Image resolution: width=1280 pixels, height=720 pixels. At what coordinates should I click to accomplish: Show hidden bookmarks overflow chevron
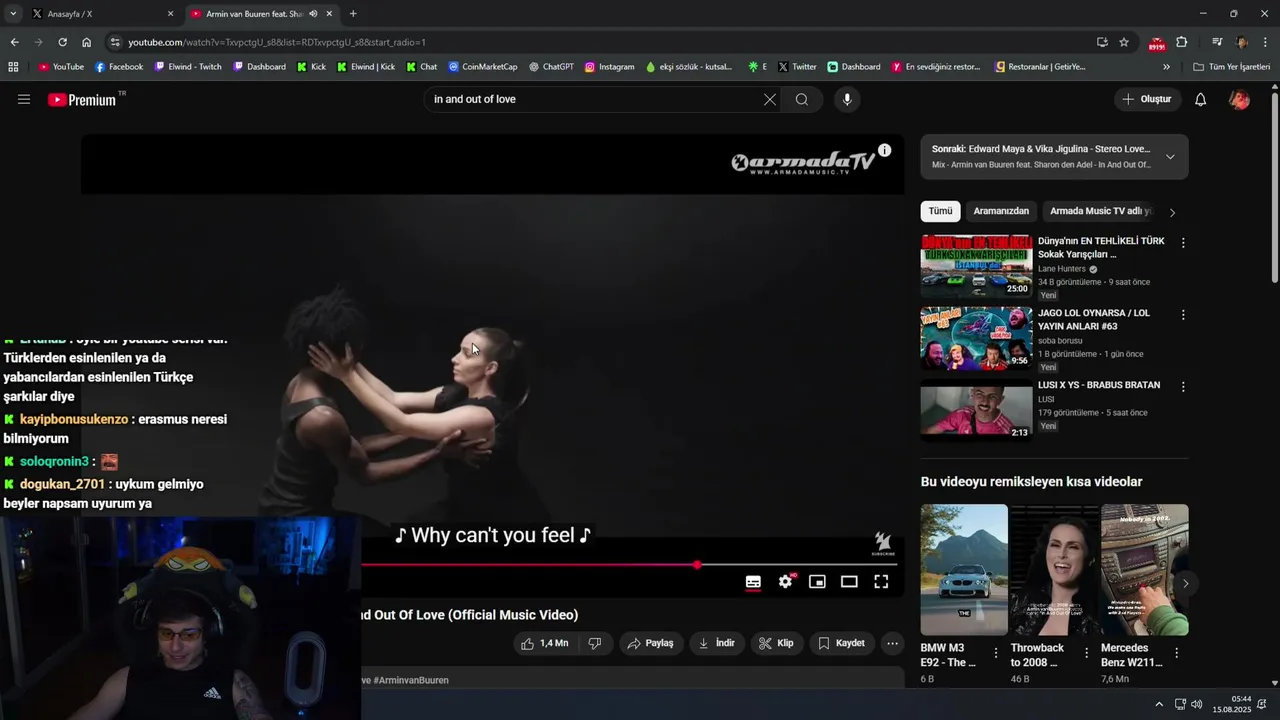point(1166,67)
